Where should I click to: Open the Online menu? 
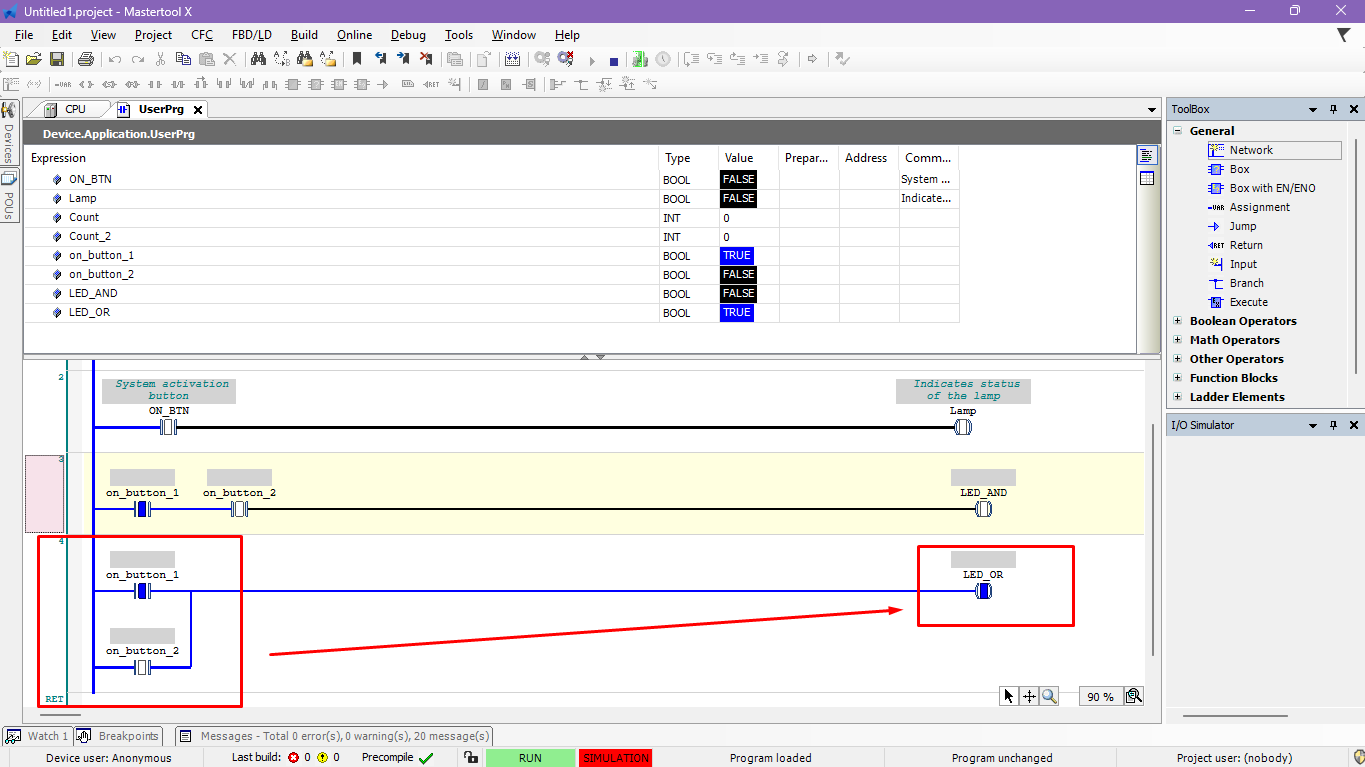354,35
